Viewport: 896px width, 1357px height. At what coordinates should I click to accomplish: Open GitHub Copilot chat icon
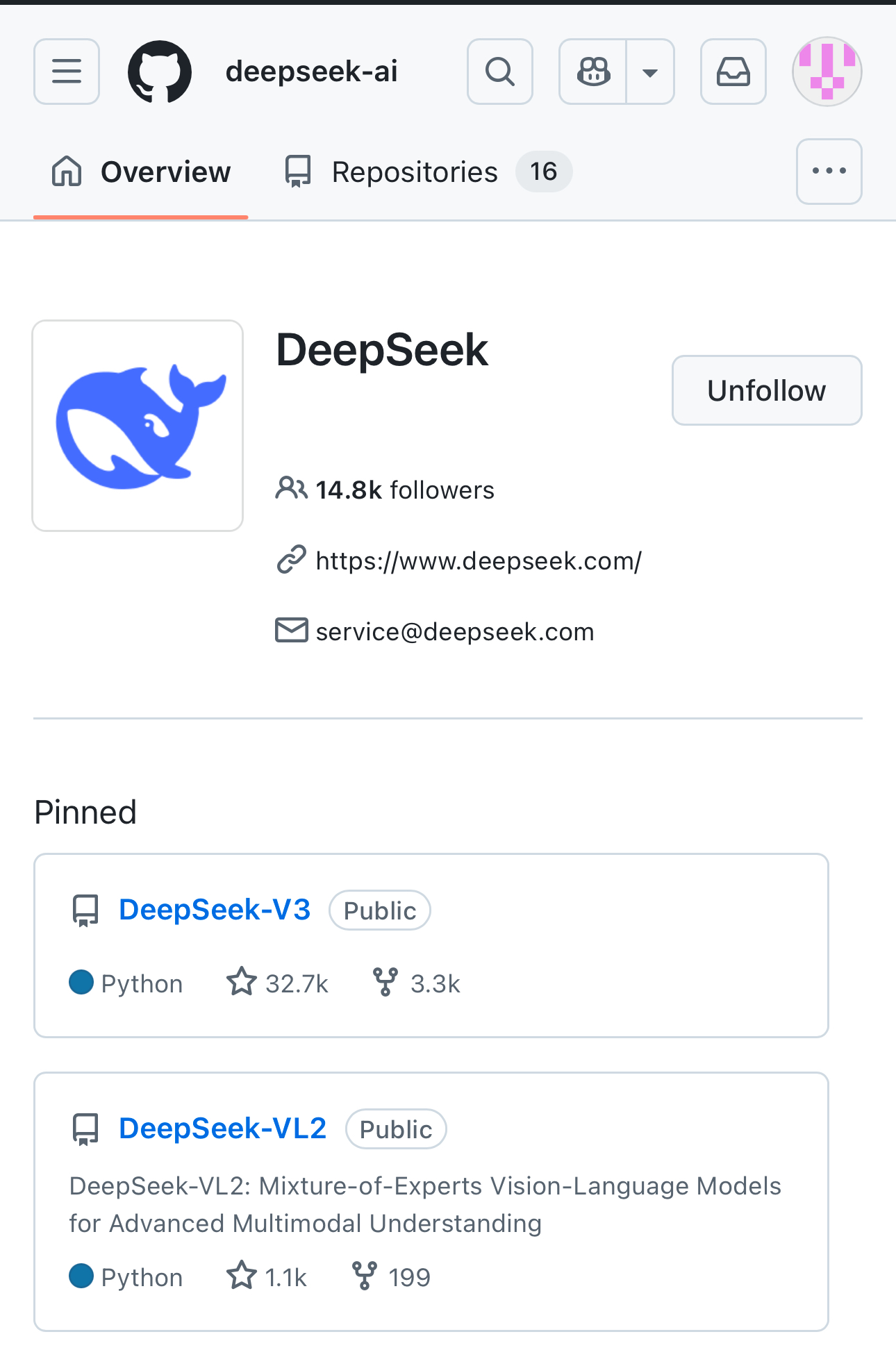click(593, 72)
